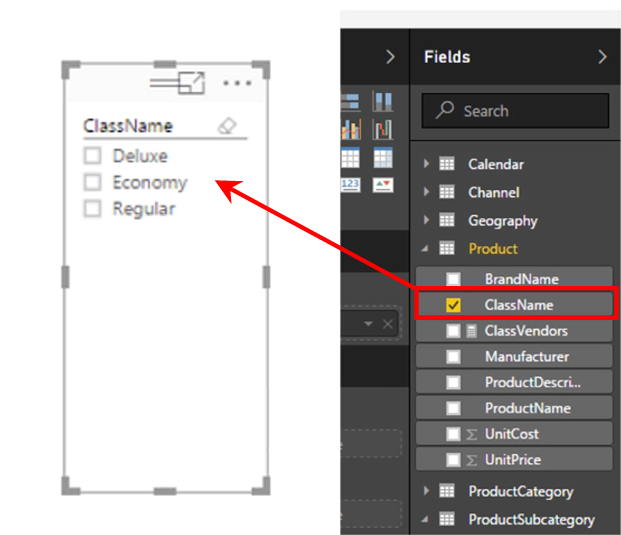
Task: Tick the BrandName field checkbox
Action: tap(453, 279)
